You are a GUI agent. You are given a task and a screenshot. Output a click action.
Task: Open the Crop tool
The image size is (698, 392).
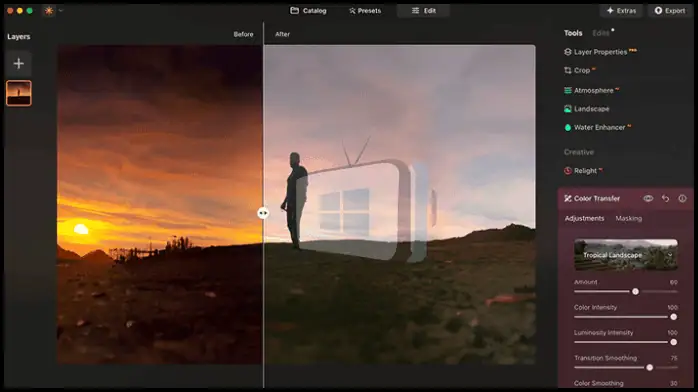click(580, 70)
